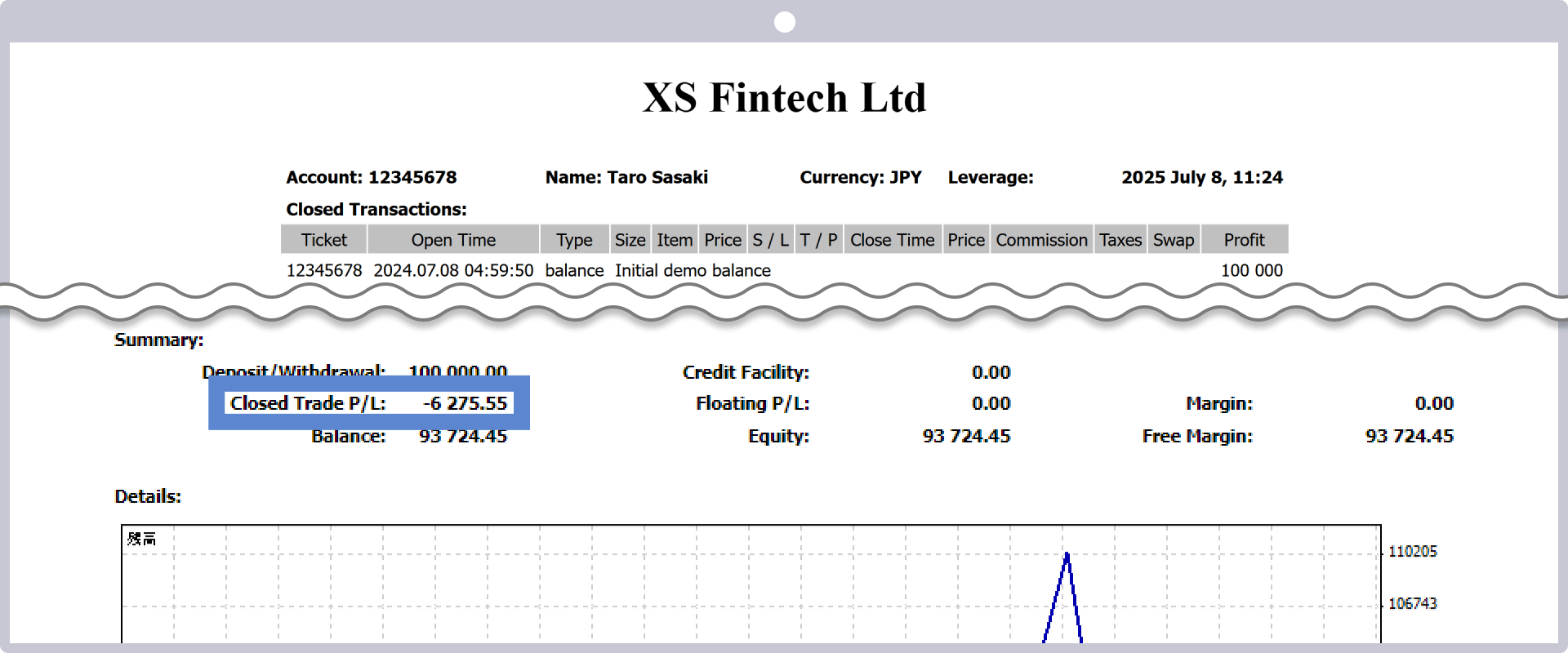Click the Margin: label
Image resolution: width=1568 pixels, height=653 pixels.
1219,403
